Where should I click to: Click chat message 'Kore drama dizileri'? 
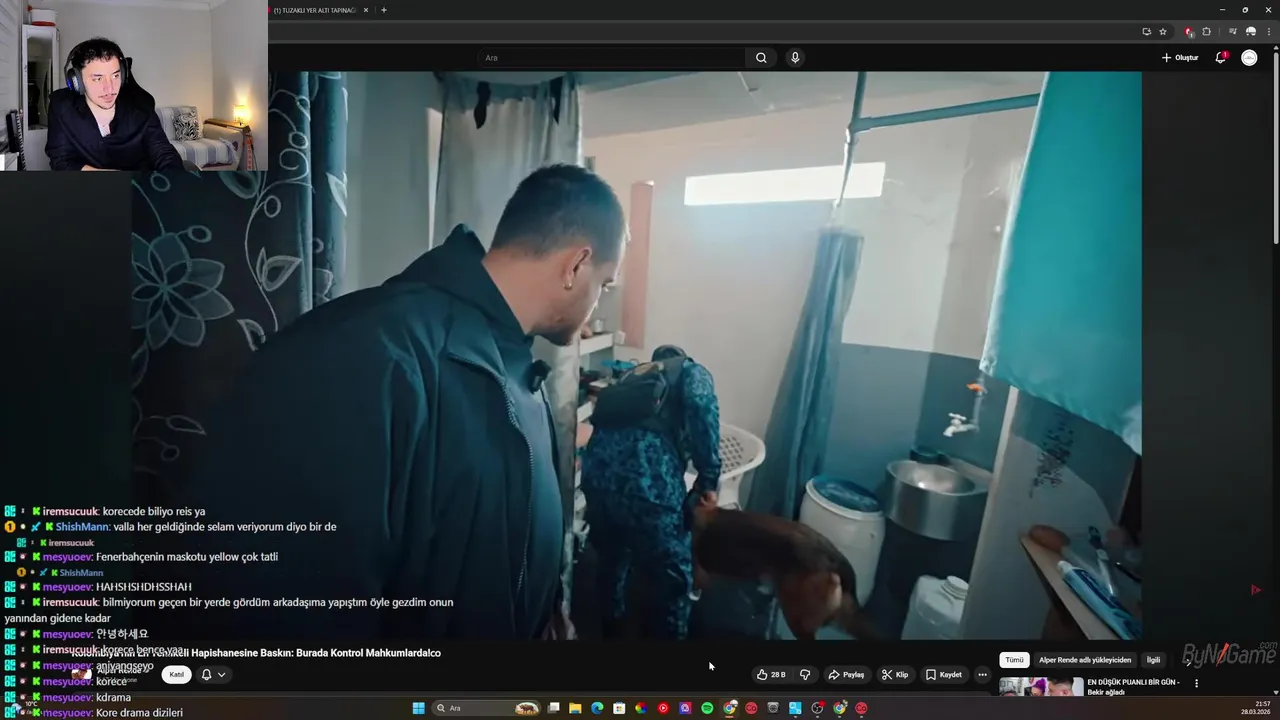[139, 713]
